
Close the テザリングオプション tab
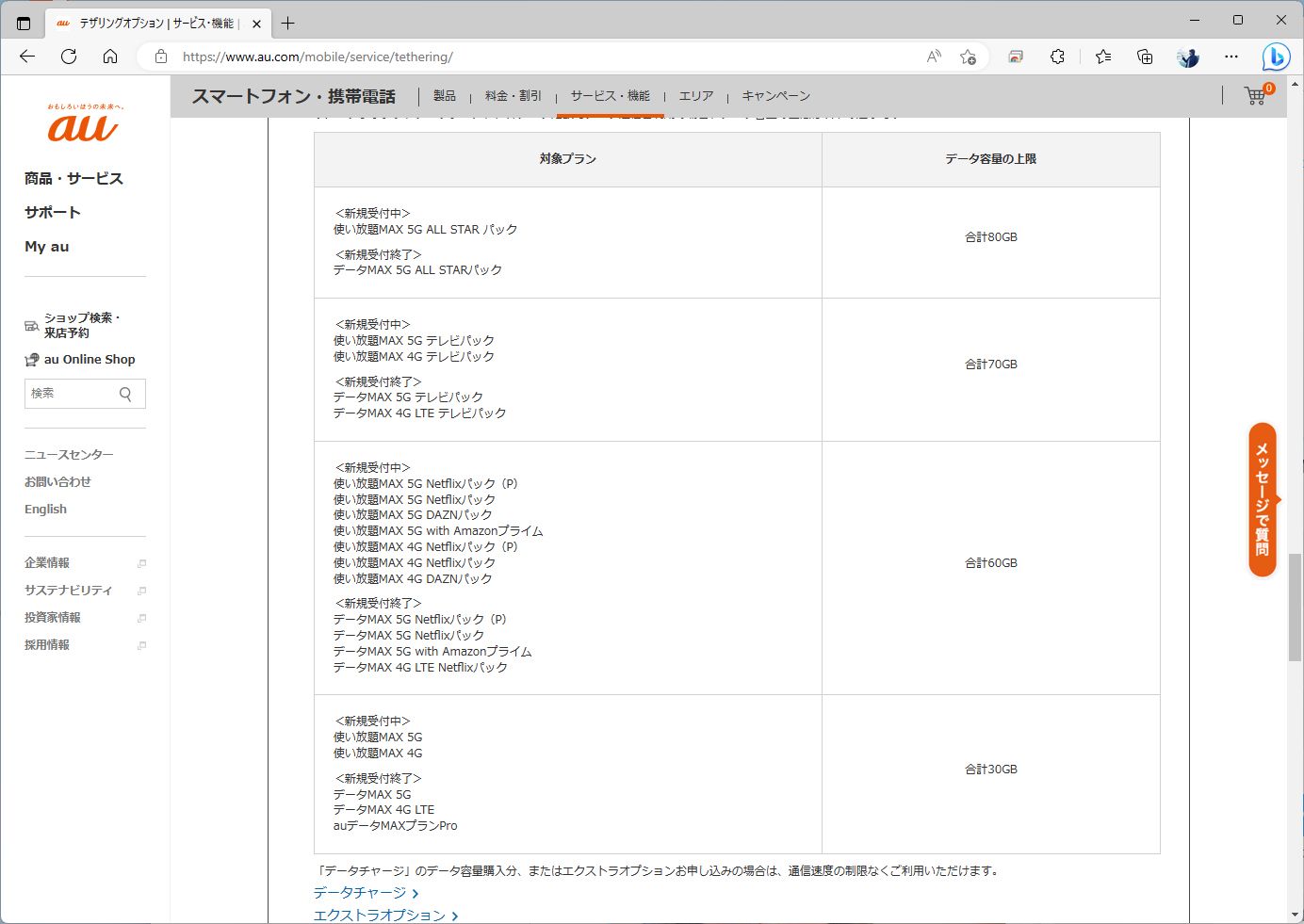click(x=256, y=24)
